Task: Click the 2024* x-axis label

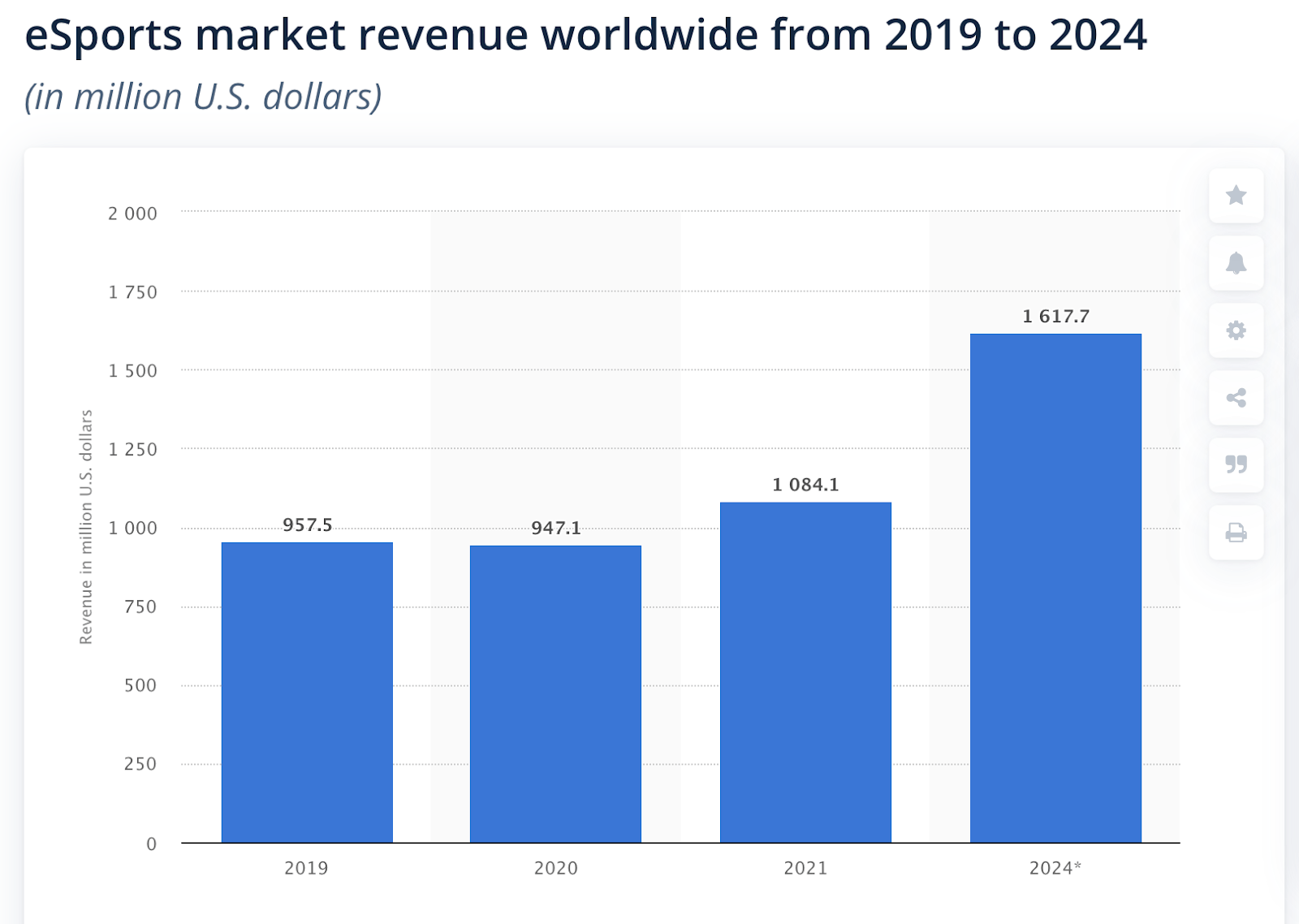Action: pos(1055,868)
